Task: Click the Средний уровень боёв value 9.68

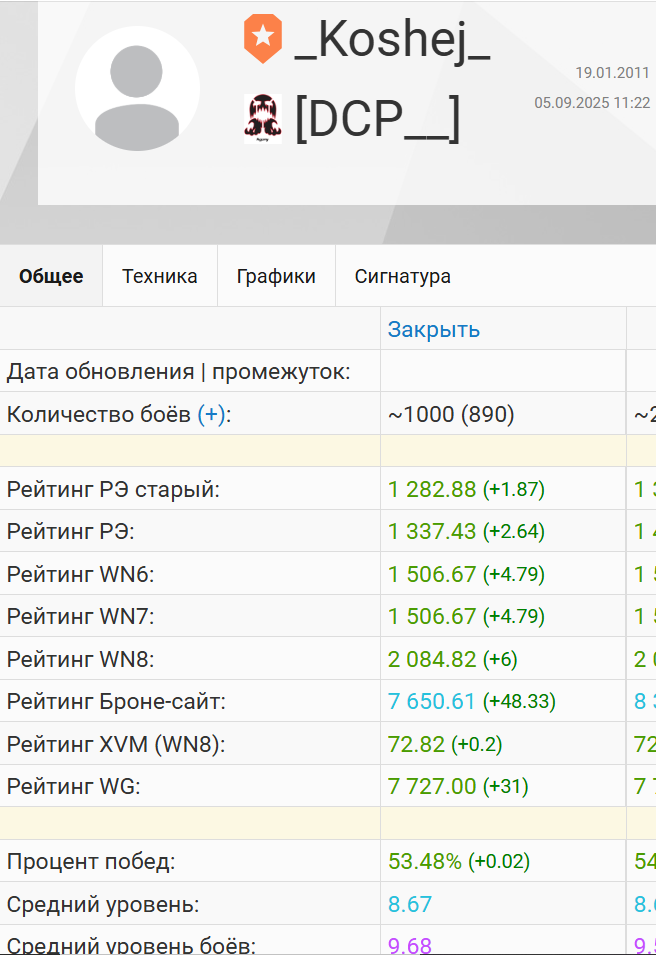Action: [410, 945]
